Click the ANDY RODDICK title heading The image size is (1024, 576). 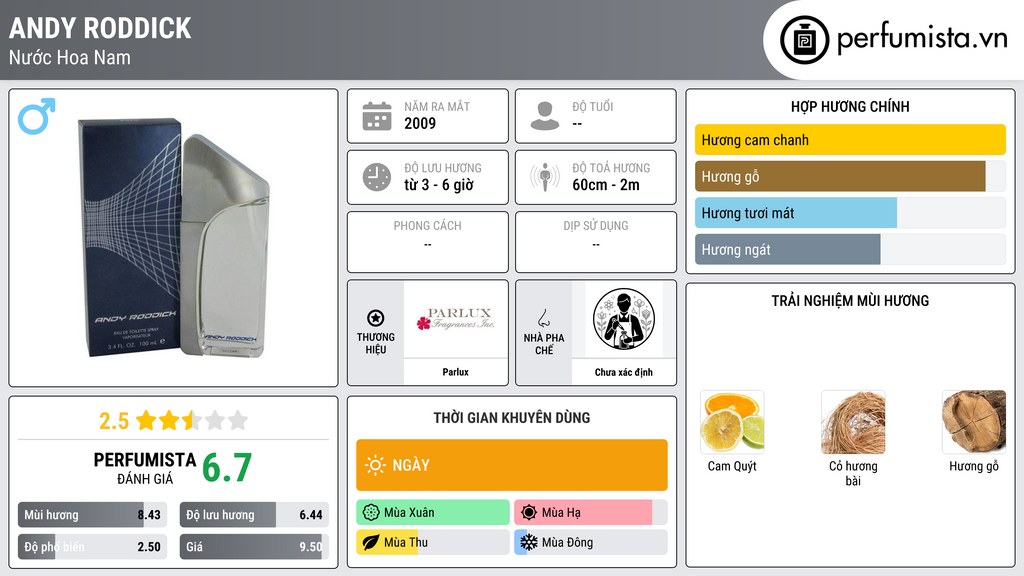100,28
